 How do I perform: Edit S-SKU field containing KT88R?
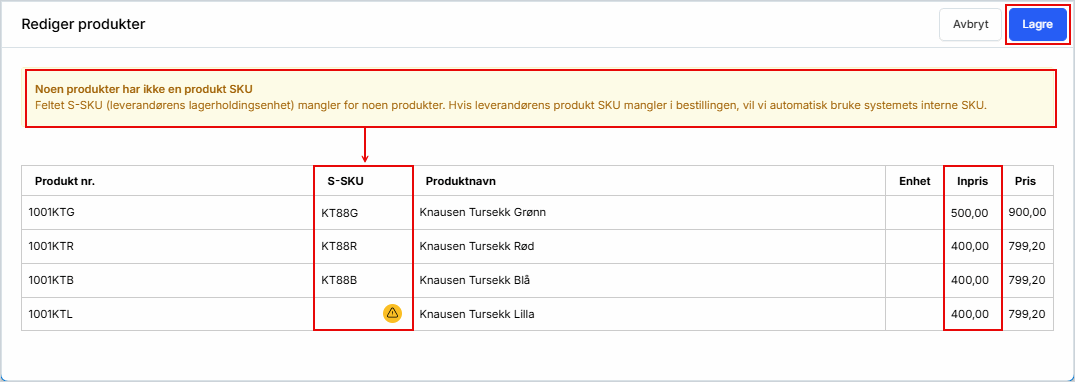(x=363, y=246)
